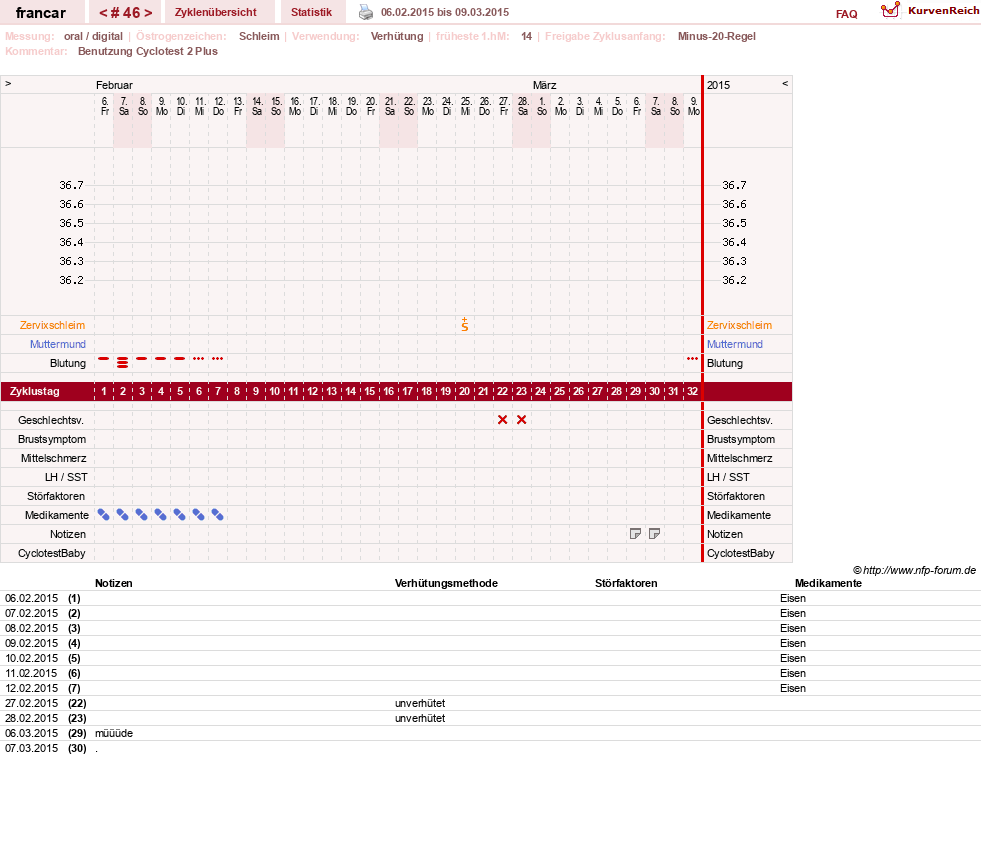Click the note text 'müüüde'
The height and width of the screenshot is (862, 981).
(x=114, y=733)
